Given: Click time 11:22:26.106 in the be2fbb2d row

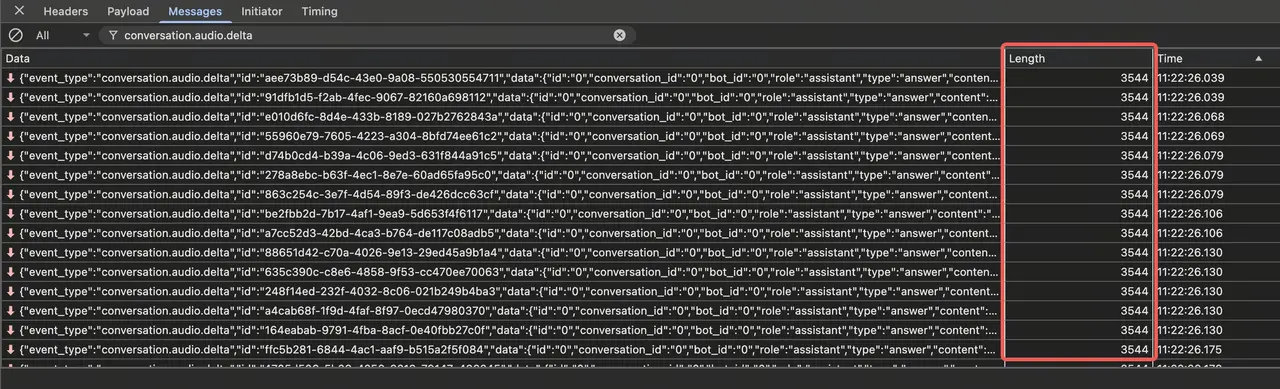Looking at the screenshot, I should tap(1191, 214).
